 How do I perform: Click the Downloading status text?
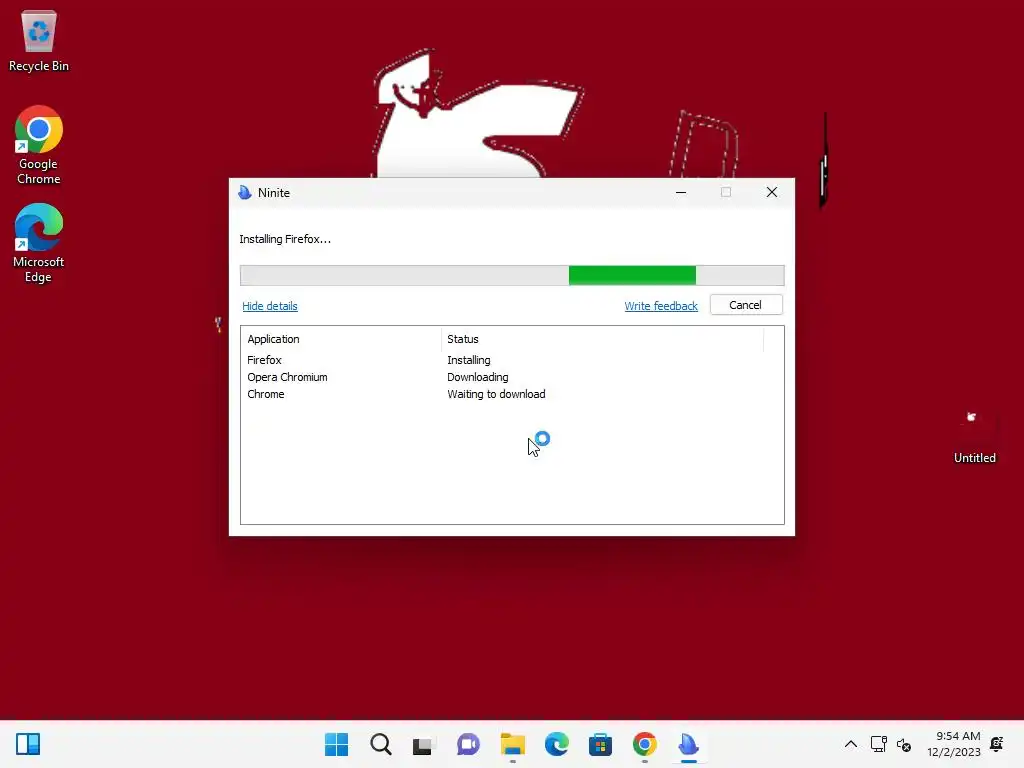[477, 377]
